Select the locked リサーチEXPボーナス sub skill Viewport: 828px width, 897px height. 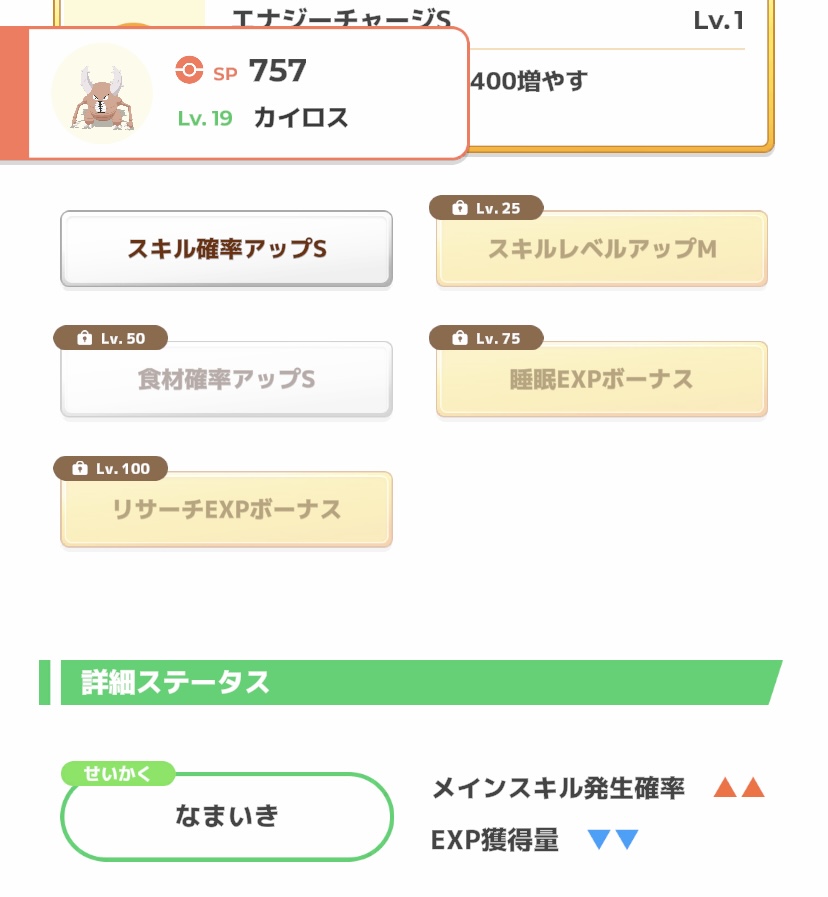[x=227, y=510]
